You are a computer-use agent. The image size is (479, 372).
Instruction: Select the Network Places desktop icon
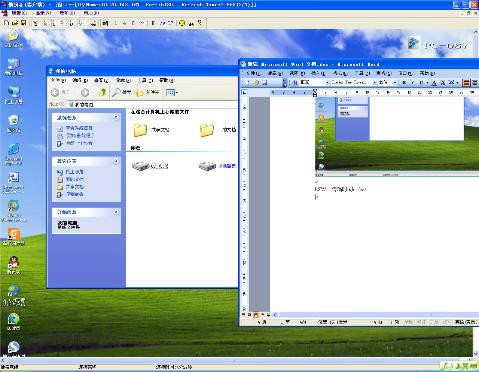point(13,95)
